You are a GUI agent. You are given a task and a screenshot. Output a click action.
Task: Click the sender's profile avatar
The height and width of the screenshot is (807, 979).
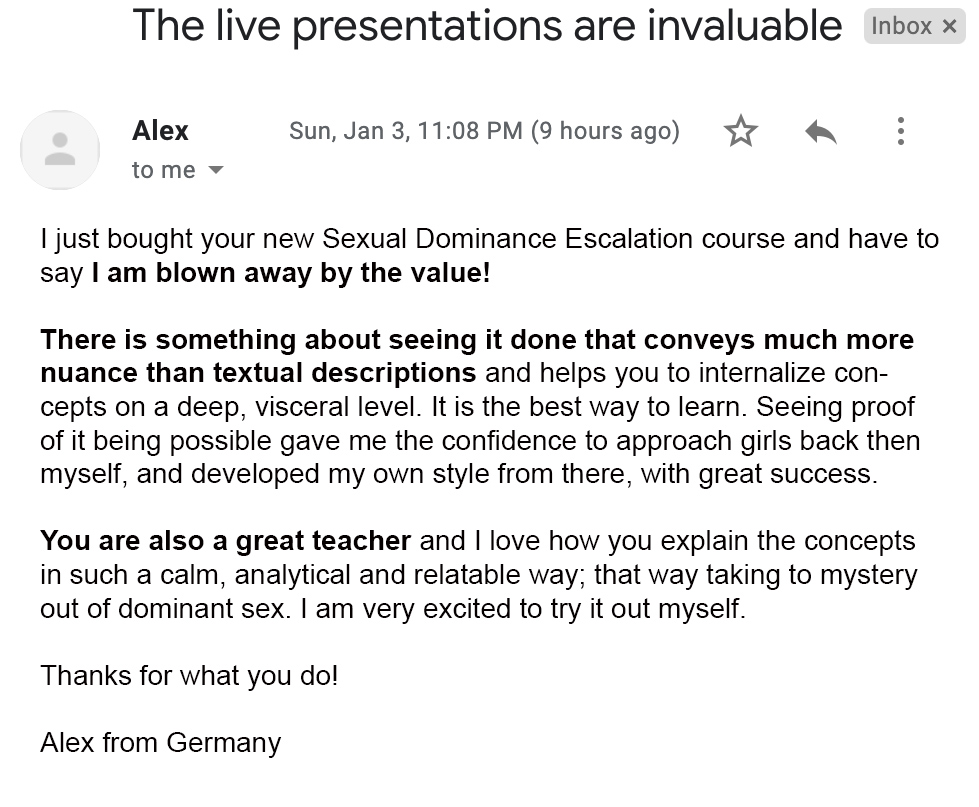60,150
